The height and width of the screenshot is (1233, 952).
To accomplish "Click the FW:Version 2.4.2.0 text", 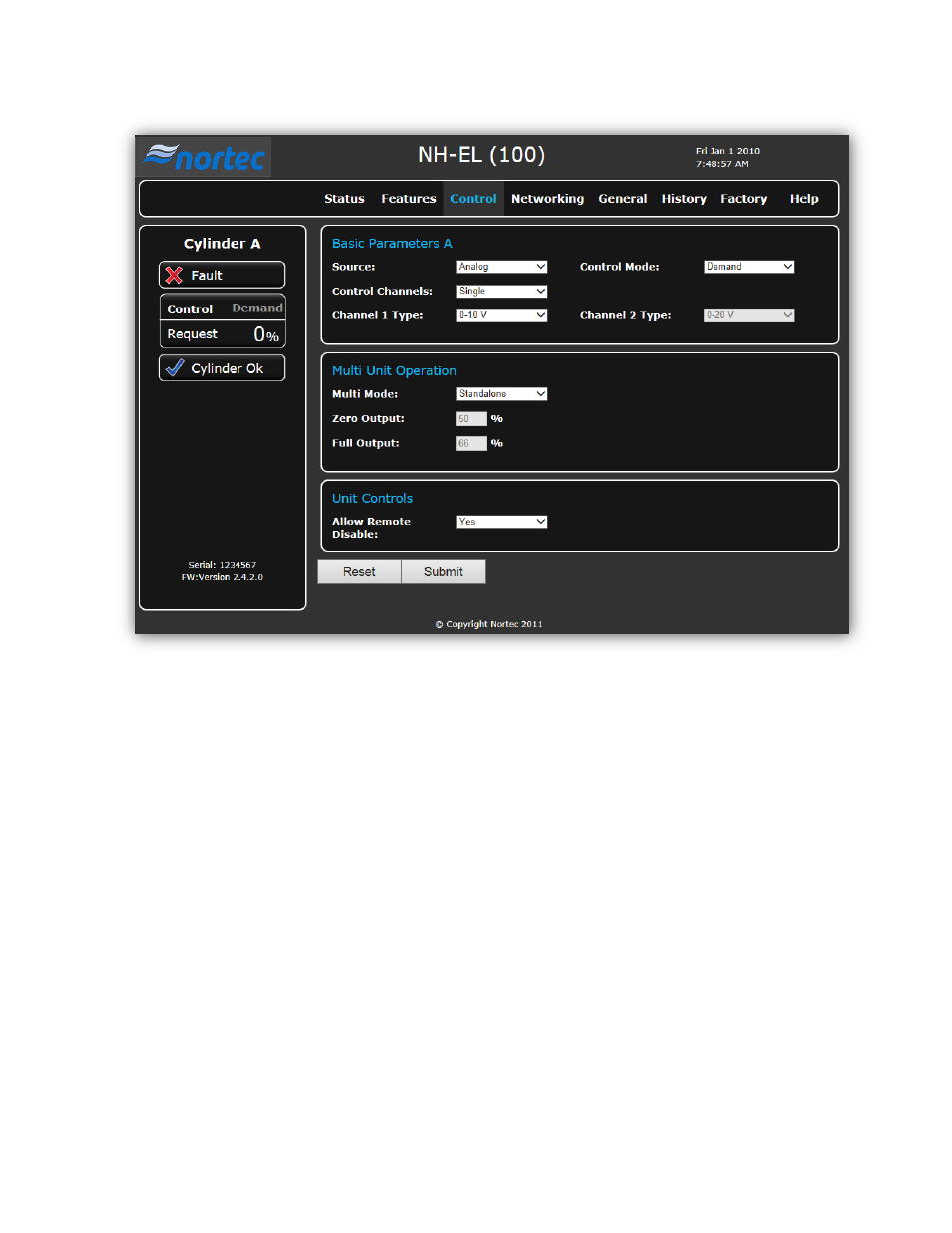I will (x=223, y=577).
